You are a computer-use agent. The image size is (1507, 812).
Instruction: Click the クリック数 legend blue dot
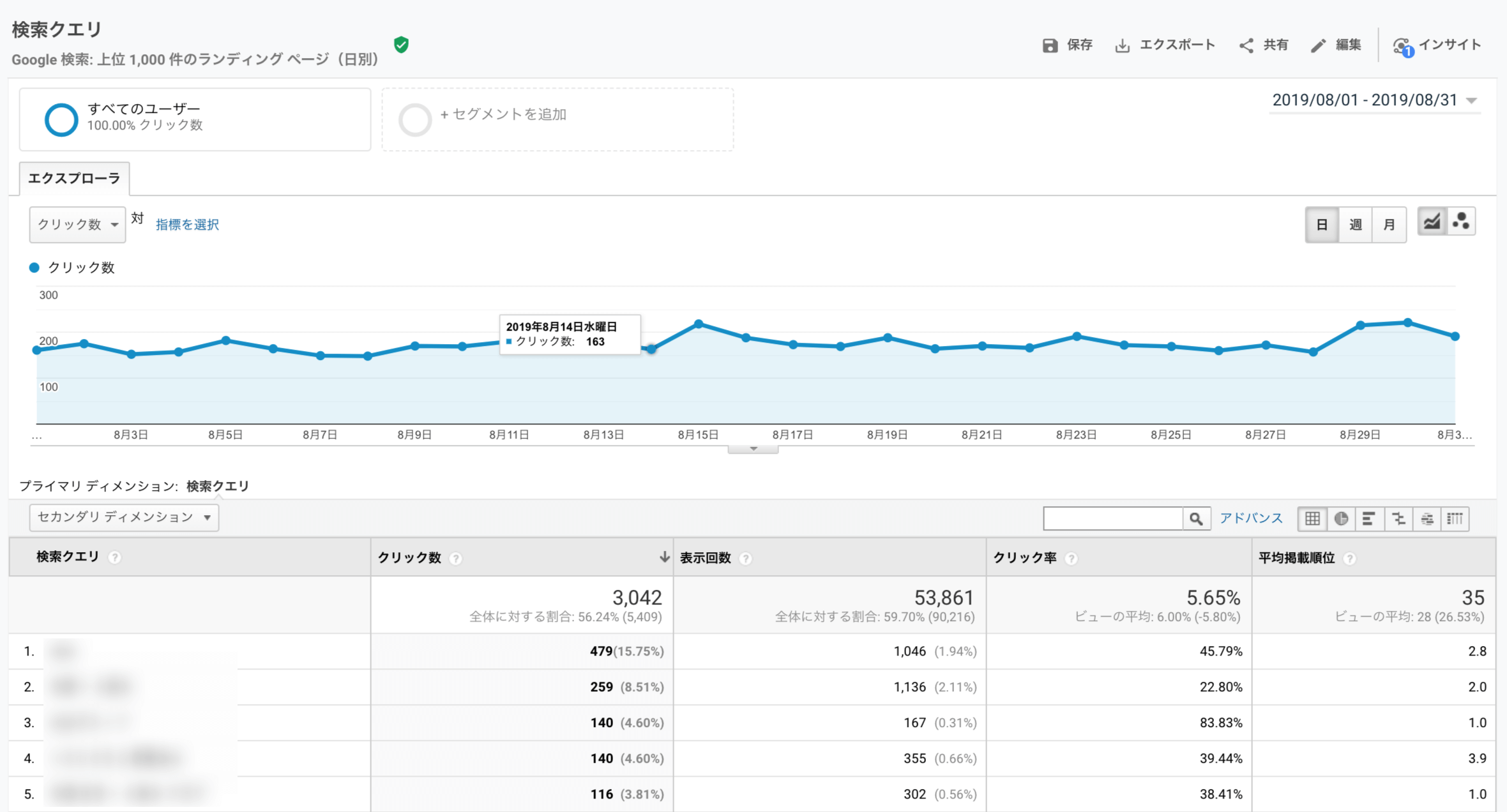pos(34,267)
